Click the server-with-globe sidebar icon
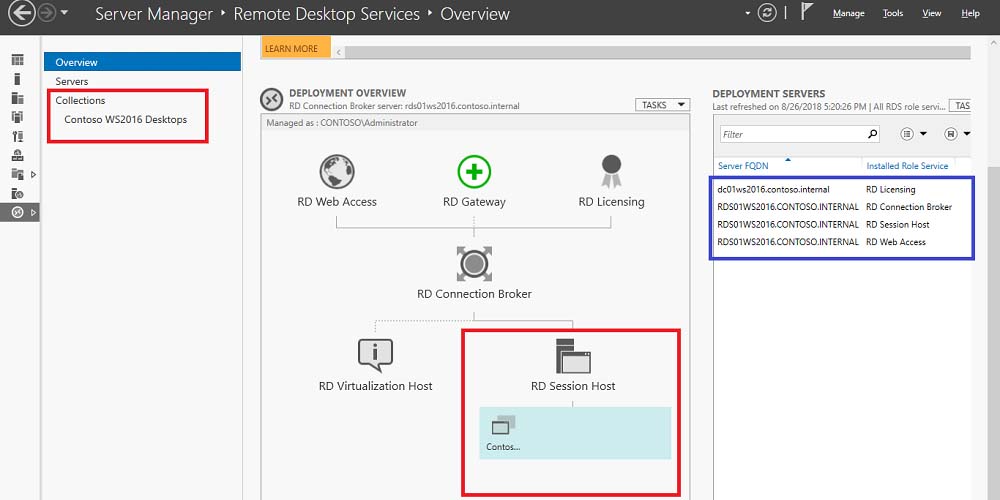Image resolution: width=1000 pixels, height=500 pixels. pos(17,193)
